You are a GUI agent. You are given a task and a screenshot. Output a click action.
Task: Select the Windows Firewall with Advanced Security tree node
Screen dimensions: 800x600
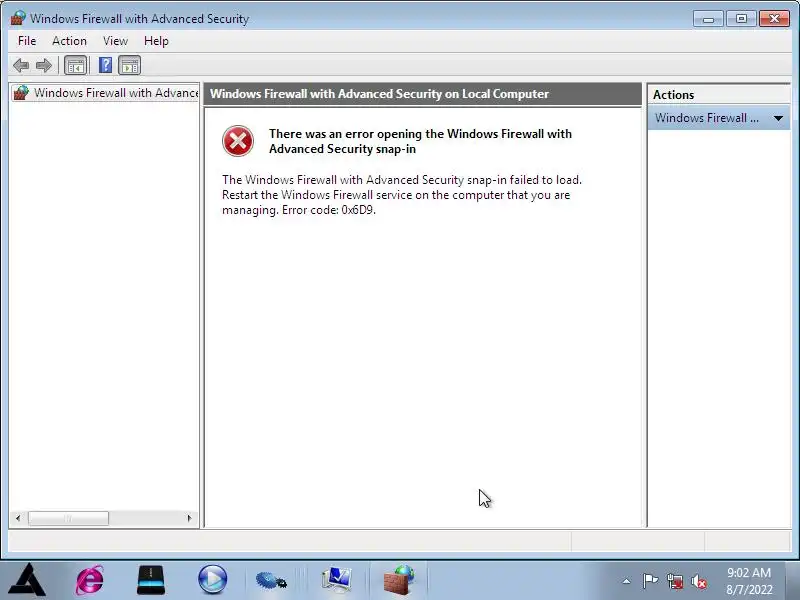coord(106,93)
